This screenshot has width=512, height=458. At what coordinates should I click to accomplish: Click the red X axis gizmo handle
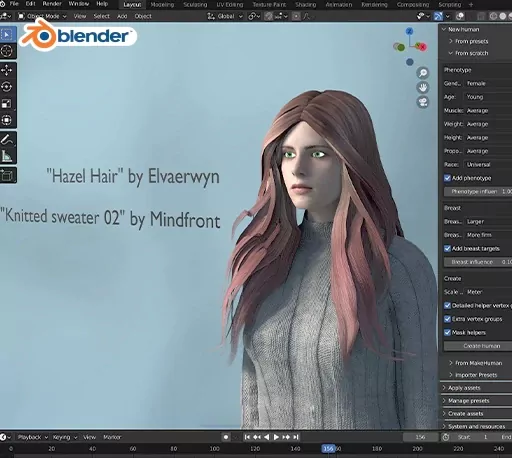click(422, 47)
